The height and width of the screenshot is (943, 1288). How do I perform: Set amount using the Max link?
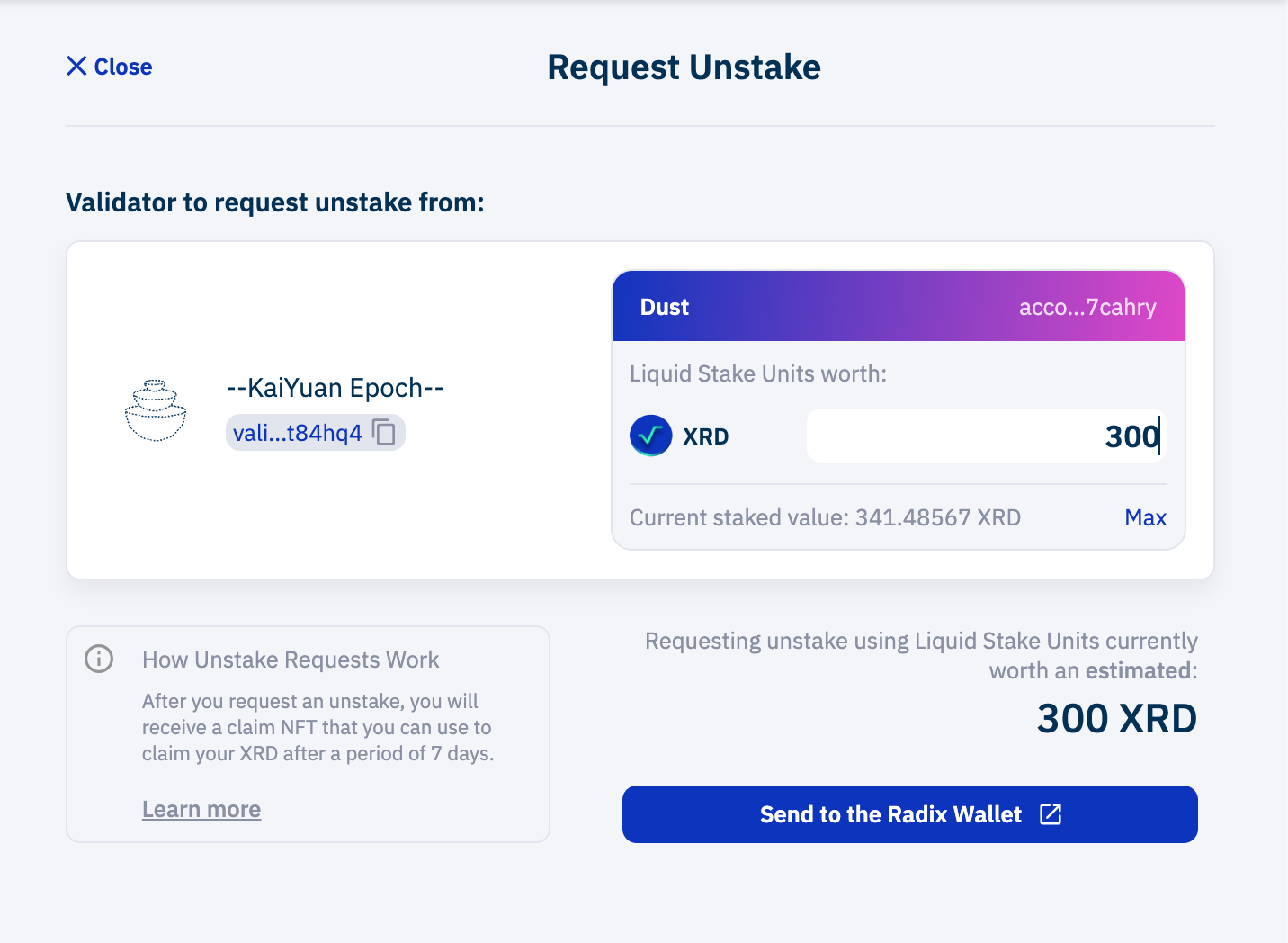1145,517
